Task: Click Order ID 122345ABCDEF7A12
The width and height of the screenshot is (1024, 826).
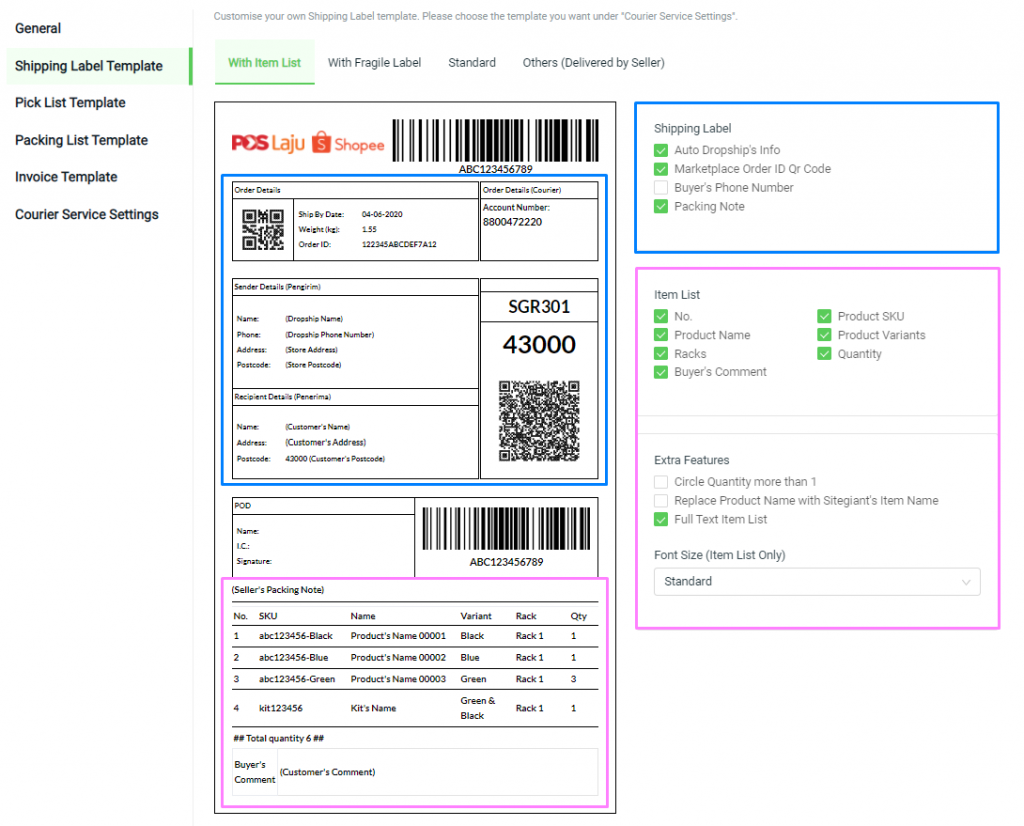Action: pos(399,245)
